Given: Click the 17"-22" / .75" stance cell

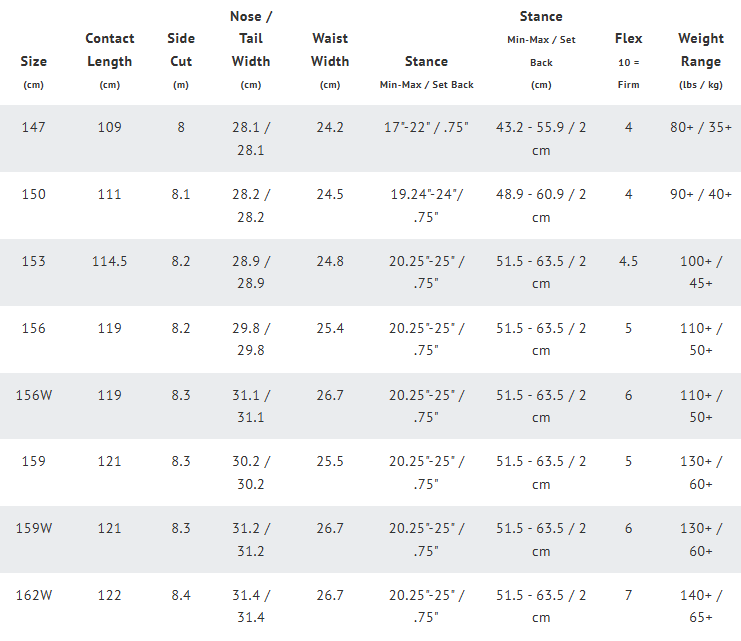Looking at the screenshot, I should [426, 127].
